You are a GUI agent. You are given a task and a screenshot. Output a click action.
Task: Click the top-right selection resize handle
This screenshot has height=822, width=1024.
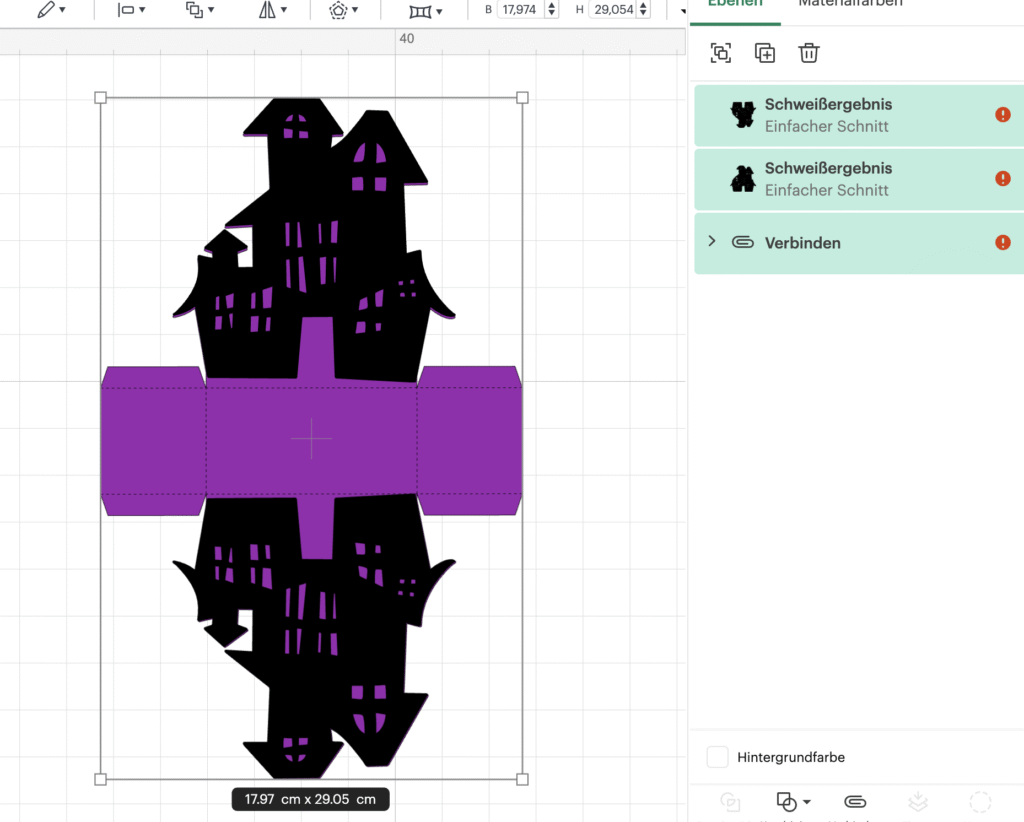(x=522, y=98)
